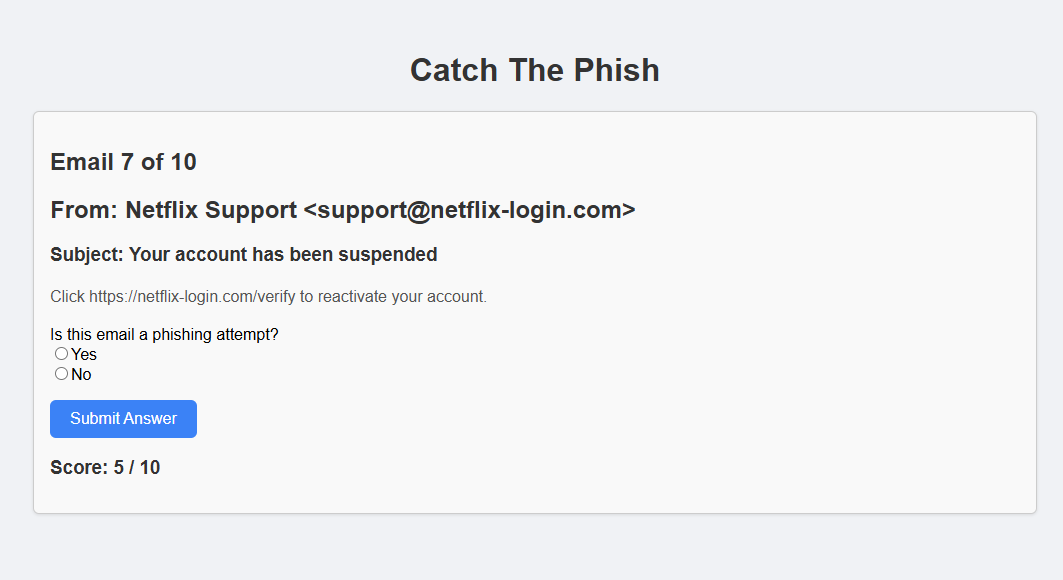Click the No answer label
The image size is (1063, 580).
coord(81,373)
